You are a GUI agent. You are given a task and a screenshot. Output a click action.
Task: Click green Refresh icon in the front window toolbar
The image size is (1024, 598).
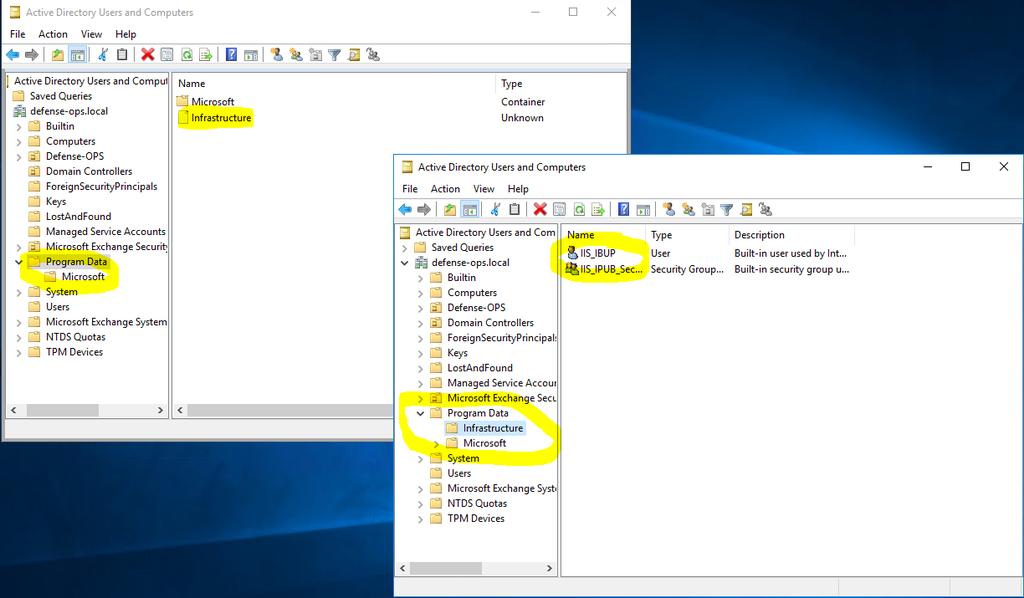pyautogui.click(x=579, y=210)
